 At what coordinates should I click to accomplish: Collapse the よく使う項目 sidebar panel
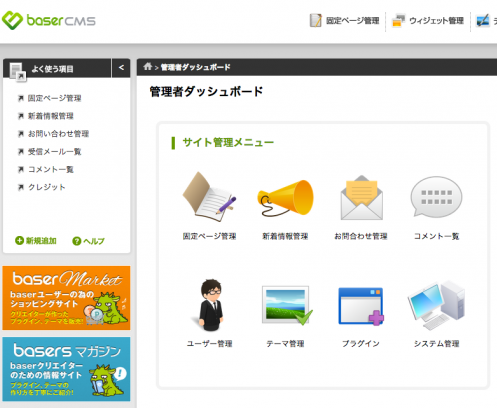tap(121, 68)
